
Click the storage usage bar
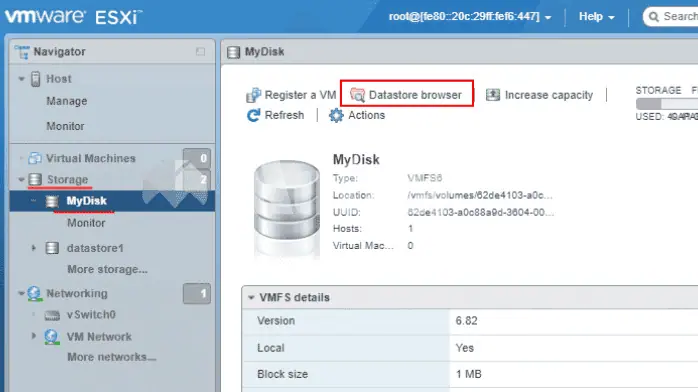click(x=667, y=104)
